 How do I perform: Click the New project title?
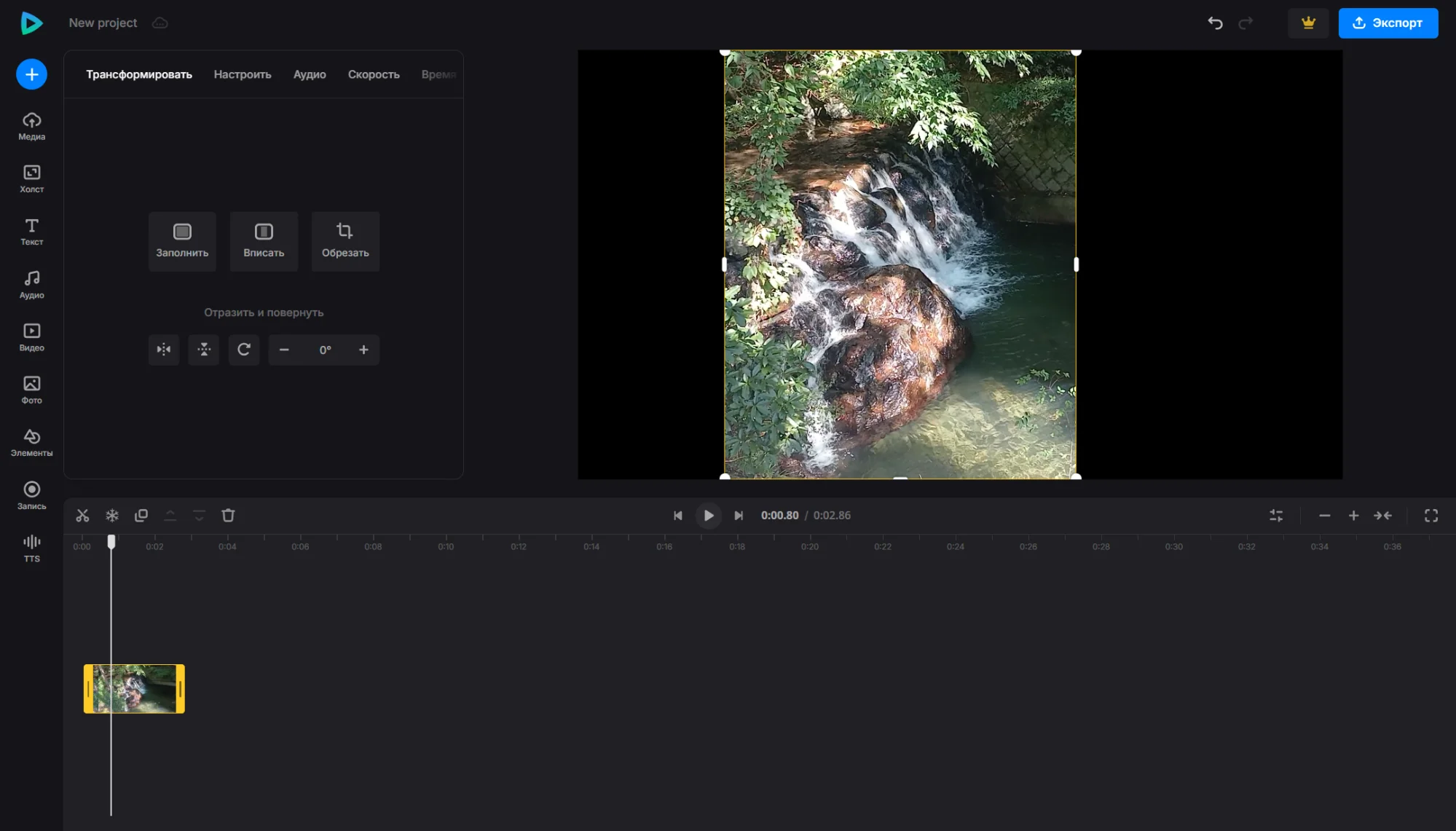[x=103, y=23]
